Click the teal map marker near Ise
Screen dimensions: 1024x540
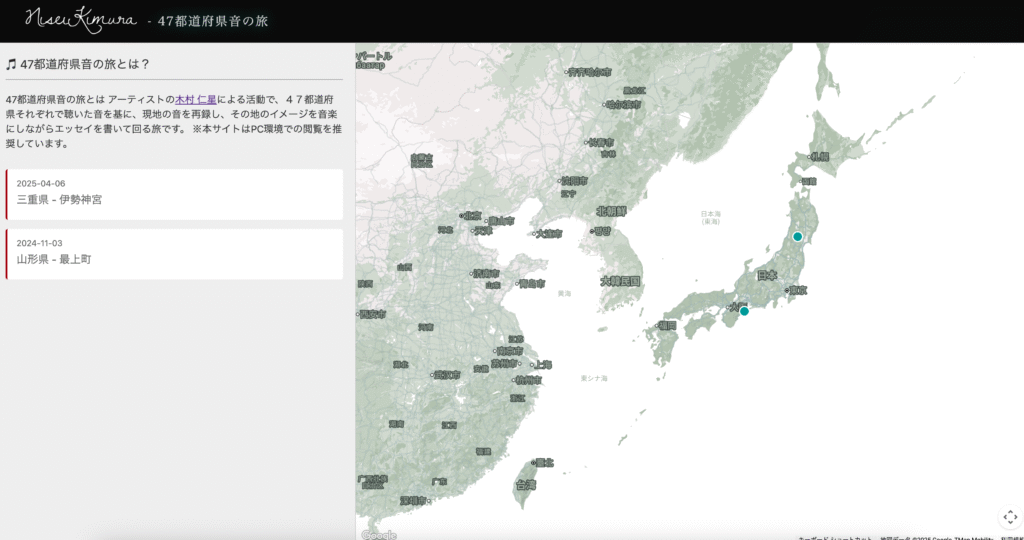pyautogui.click(x=744, y=312)
